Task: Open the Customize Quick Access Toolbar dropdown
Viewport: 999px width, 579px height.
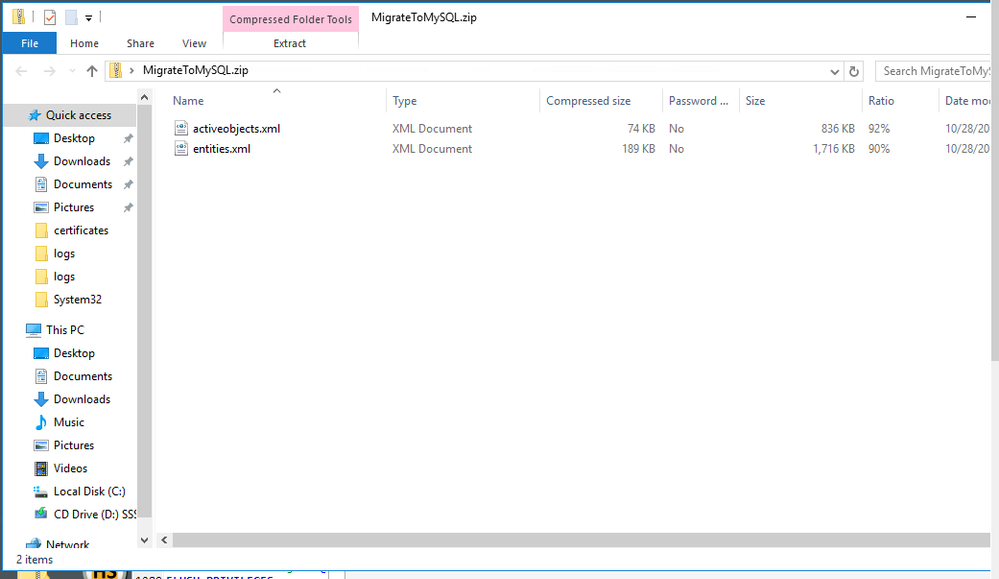Action: tap(89, 18)
